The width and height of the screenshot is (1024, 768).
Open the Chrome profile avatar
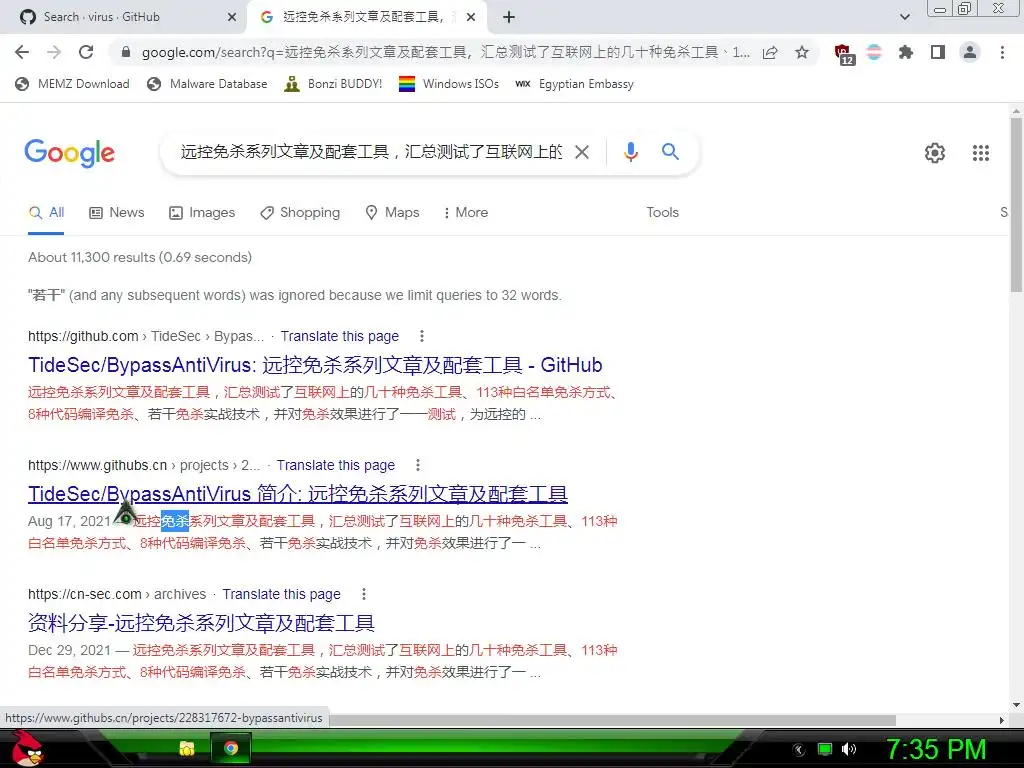(x=970, y=52)
